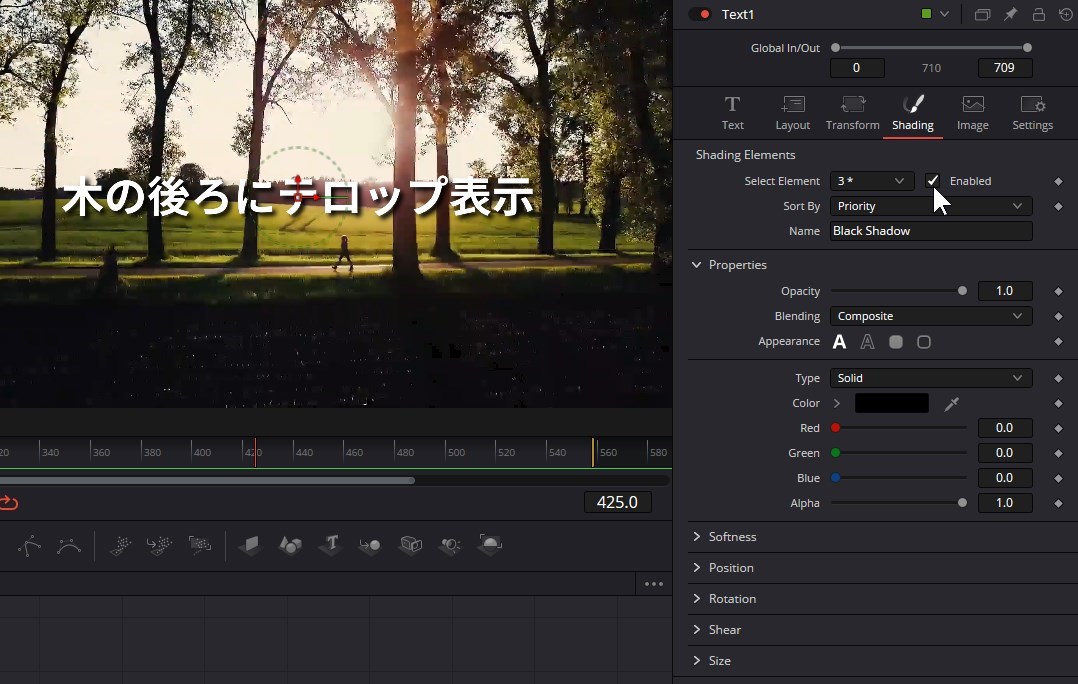Uncheck the Enabled checkbox

(932, 181)
